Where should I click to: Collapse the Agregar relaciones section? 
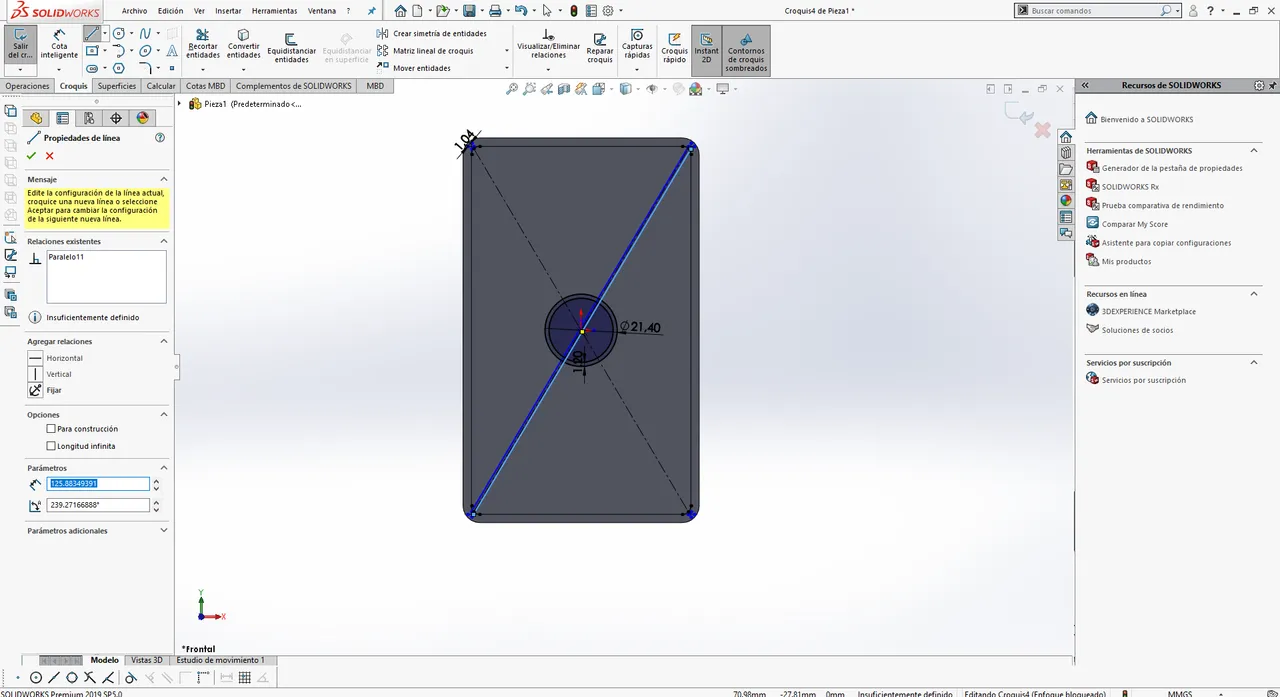164,341
